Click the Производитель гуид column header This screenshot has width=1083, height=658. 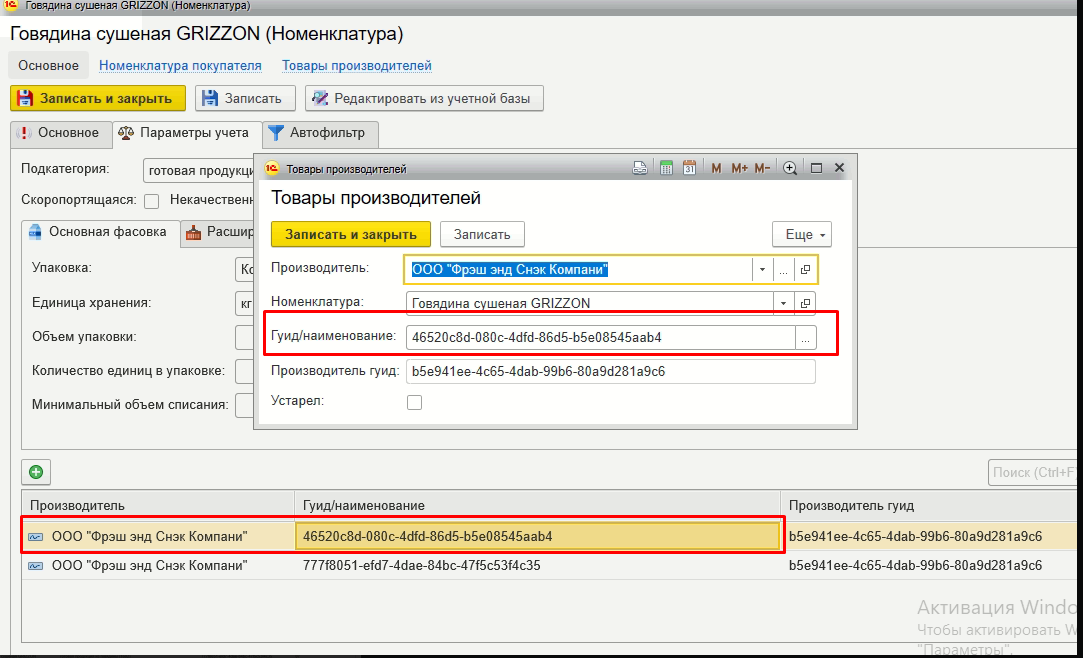[x=929, y=505]
